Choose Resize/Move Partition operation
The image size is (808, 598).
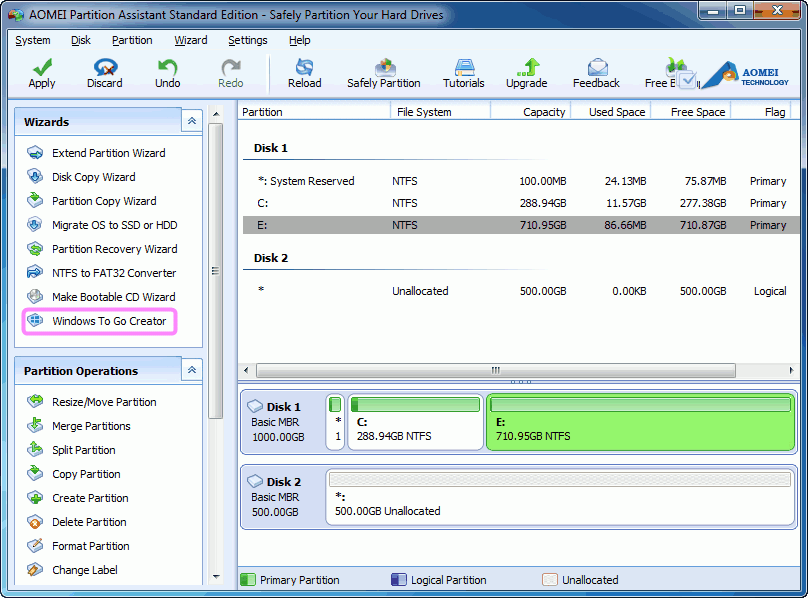click(92, 402)
